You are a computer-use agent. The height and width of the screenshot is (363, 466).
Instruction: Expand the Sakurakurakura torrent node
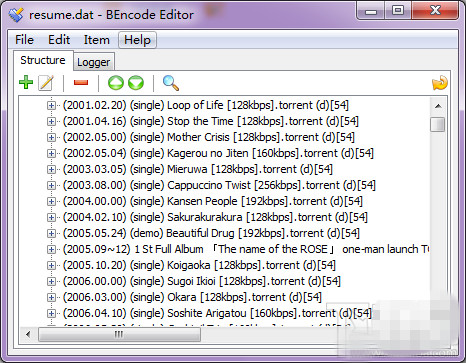click(51, 217)
